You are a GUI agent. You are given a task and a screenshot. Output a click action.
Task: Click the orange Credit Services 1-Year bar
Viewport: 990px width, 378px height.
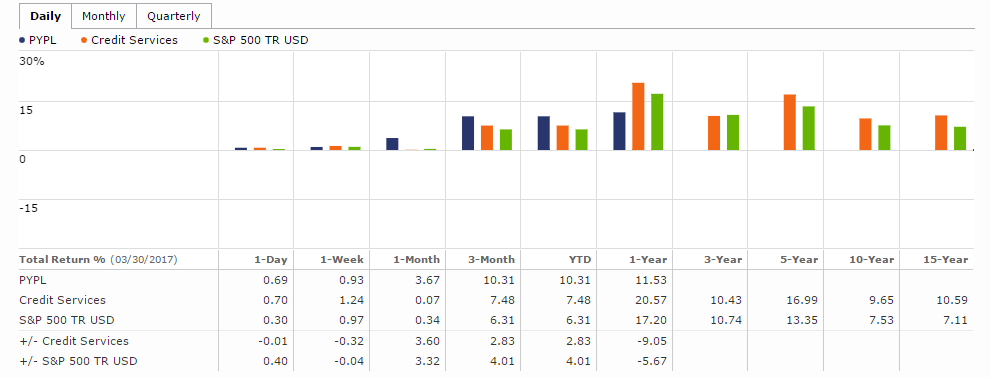point(638,117)
